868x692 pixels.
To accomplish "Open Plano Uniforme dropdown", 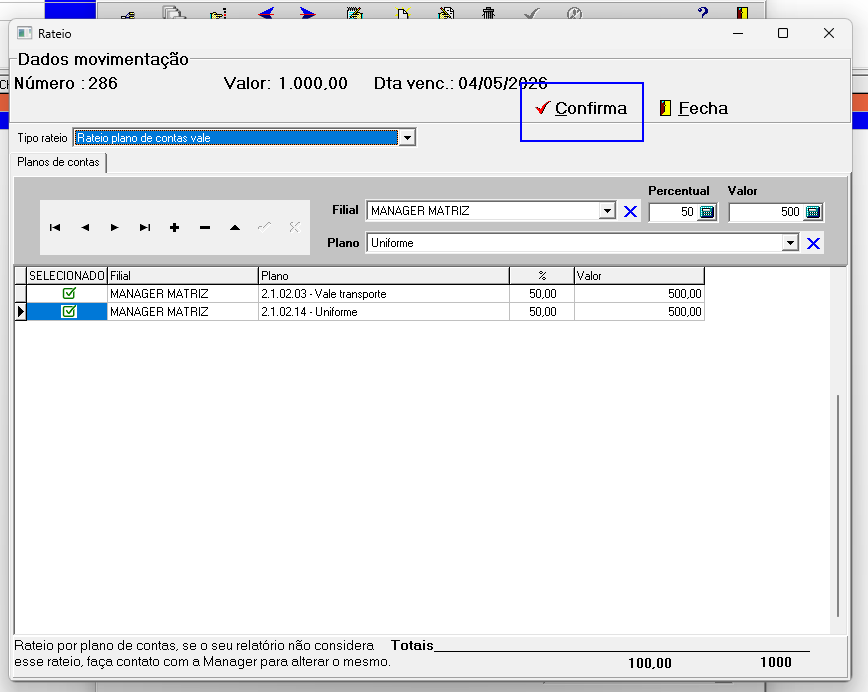I will click(790, 242).
